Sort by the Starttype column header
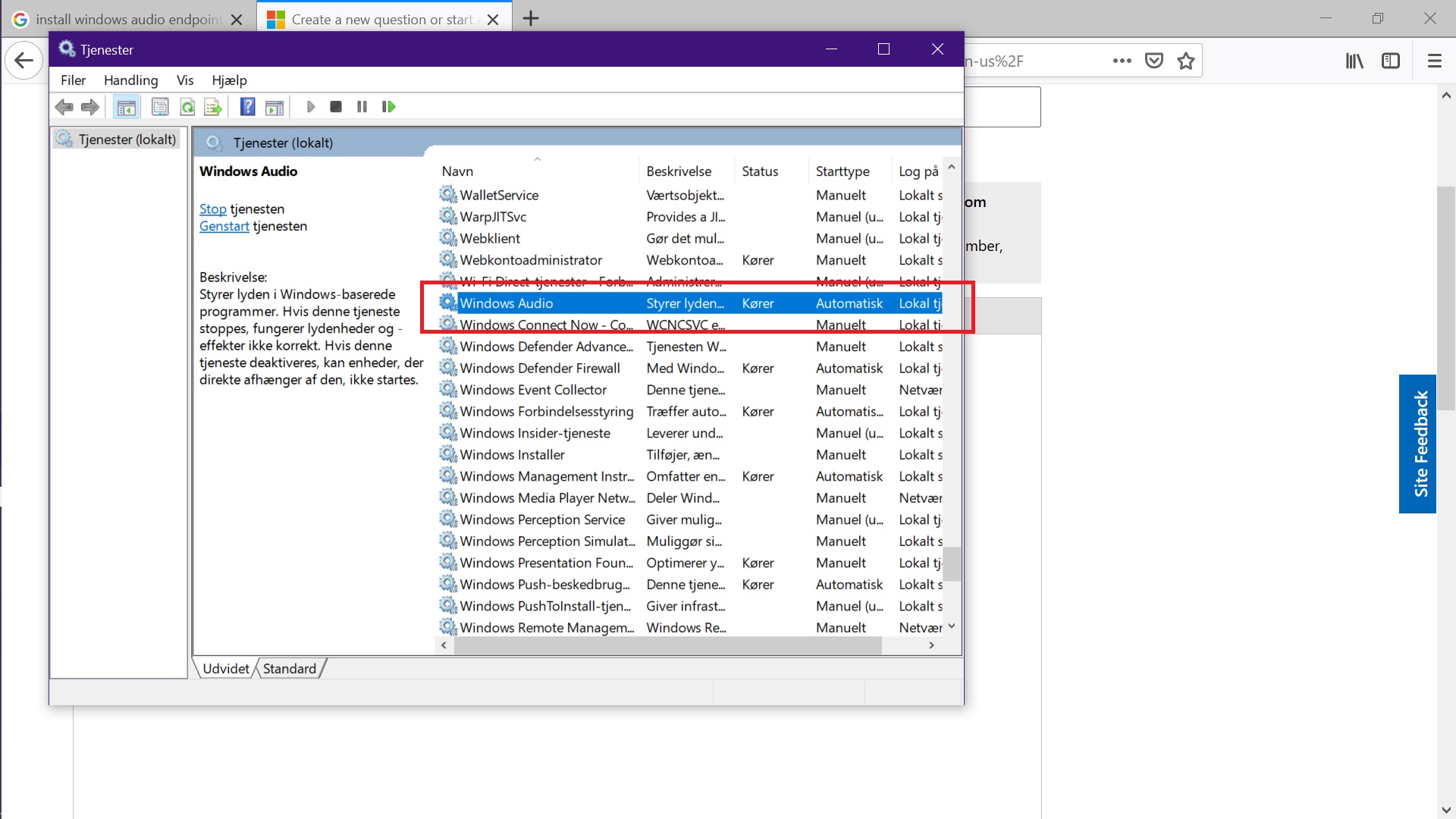 [x=851, y=171]
